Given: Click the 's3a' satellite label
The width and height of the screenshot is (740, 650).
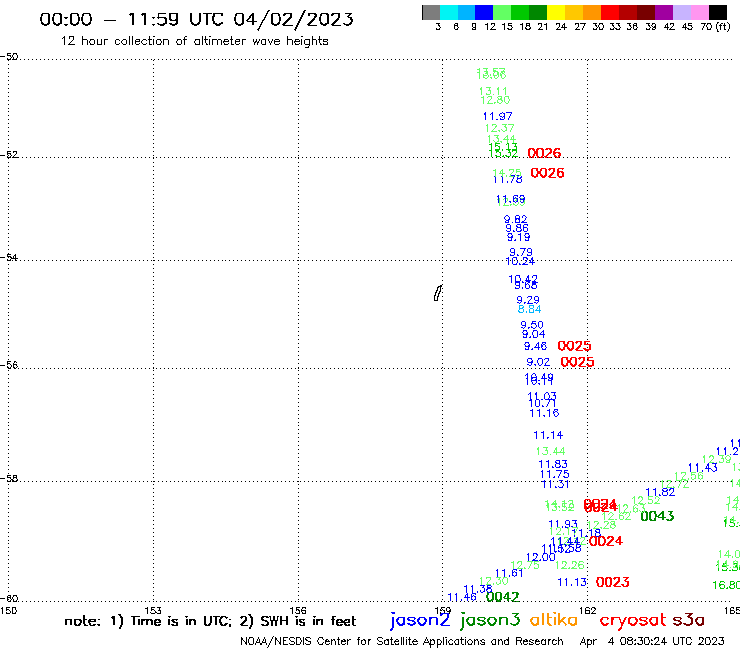Looking at the screenshot, I should coord(688,620).
